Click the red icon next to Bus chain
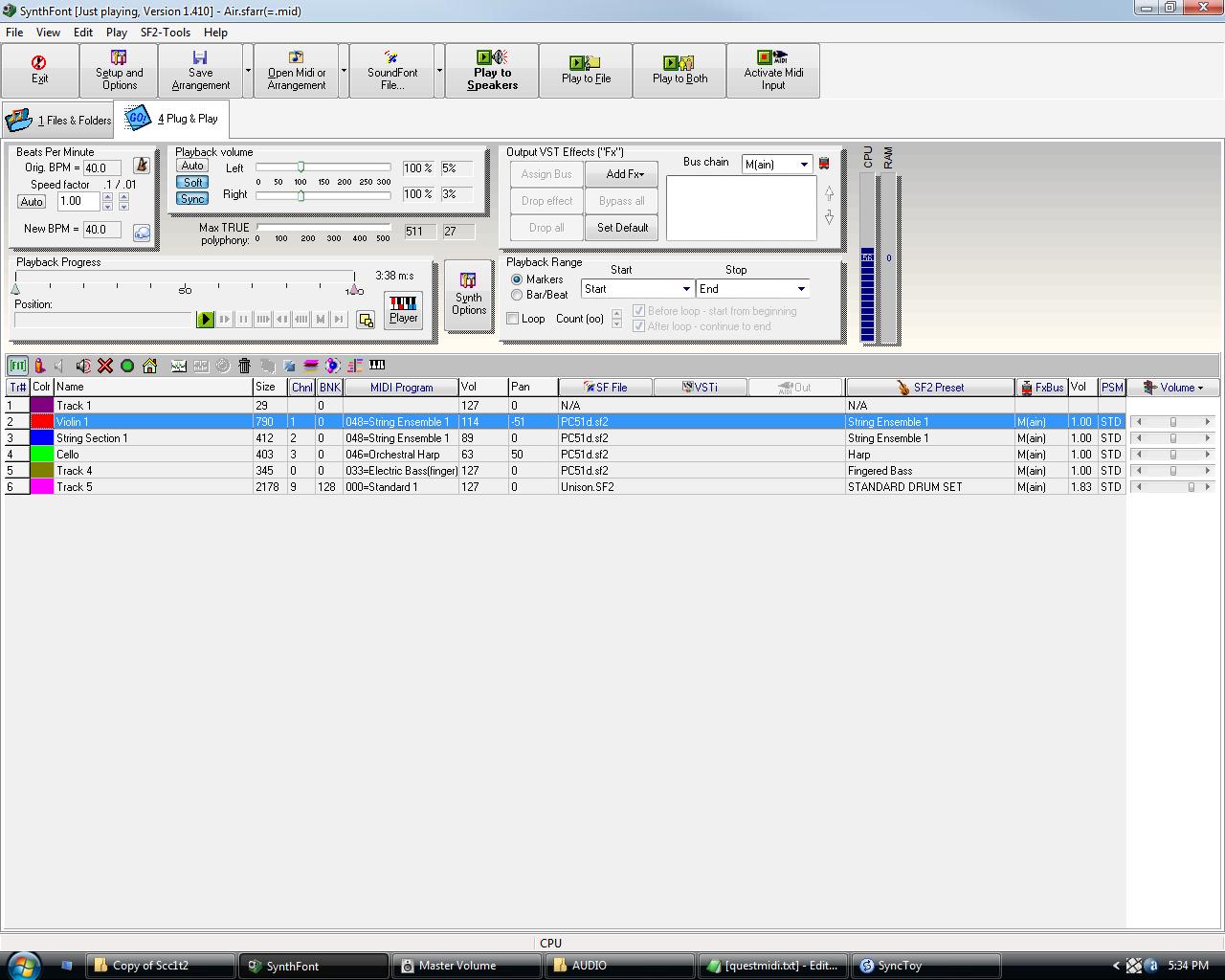 click(824, 164)
